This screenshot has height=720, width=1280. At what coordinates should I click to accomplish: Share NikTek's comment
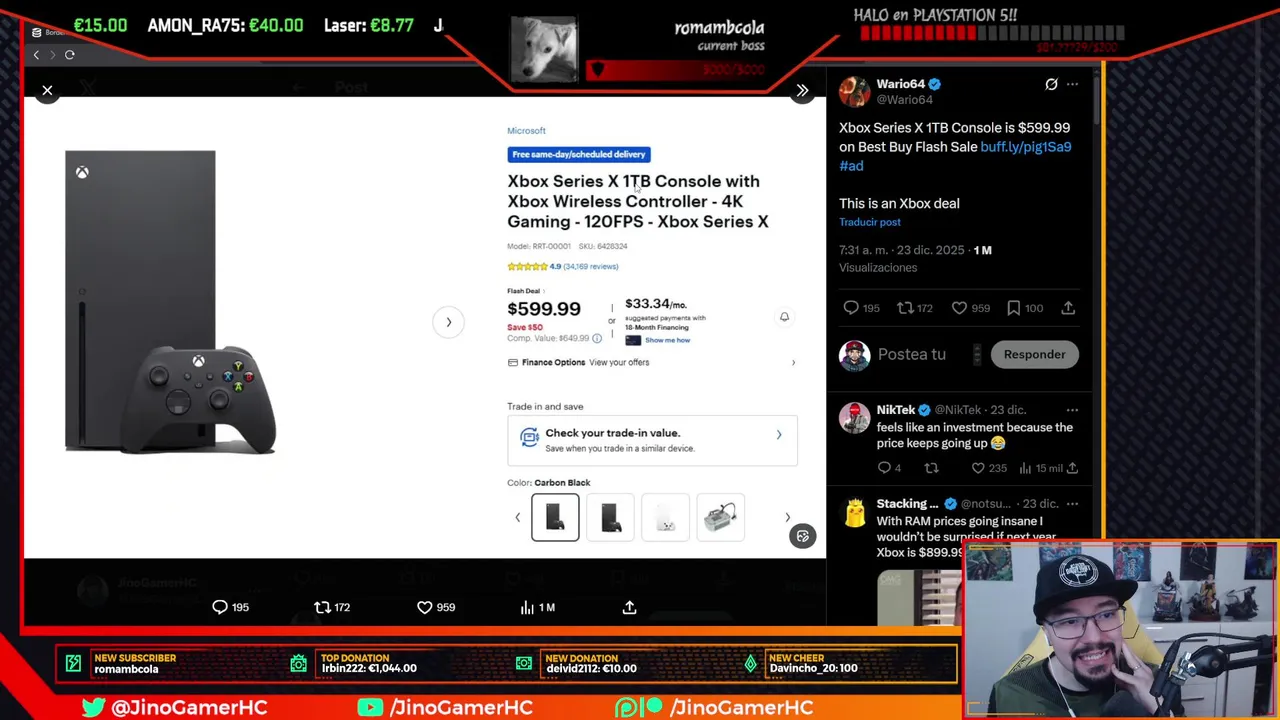[1072, 468]
